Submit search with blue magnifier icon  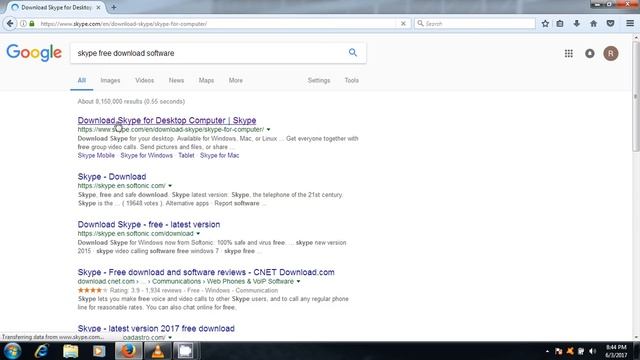353,52
